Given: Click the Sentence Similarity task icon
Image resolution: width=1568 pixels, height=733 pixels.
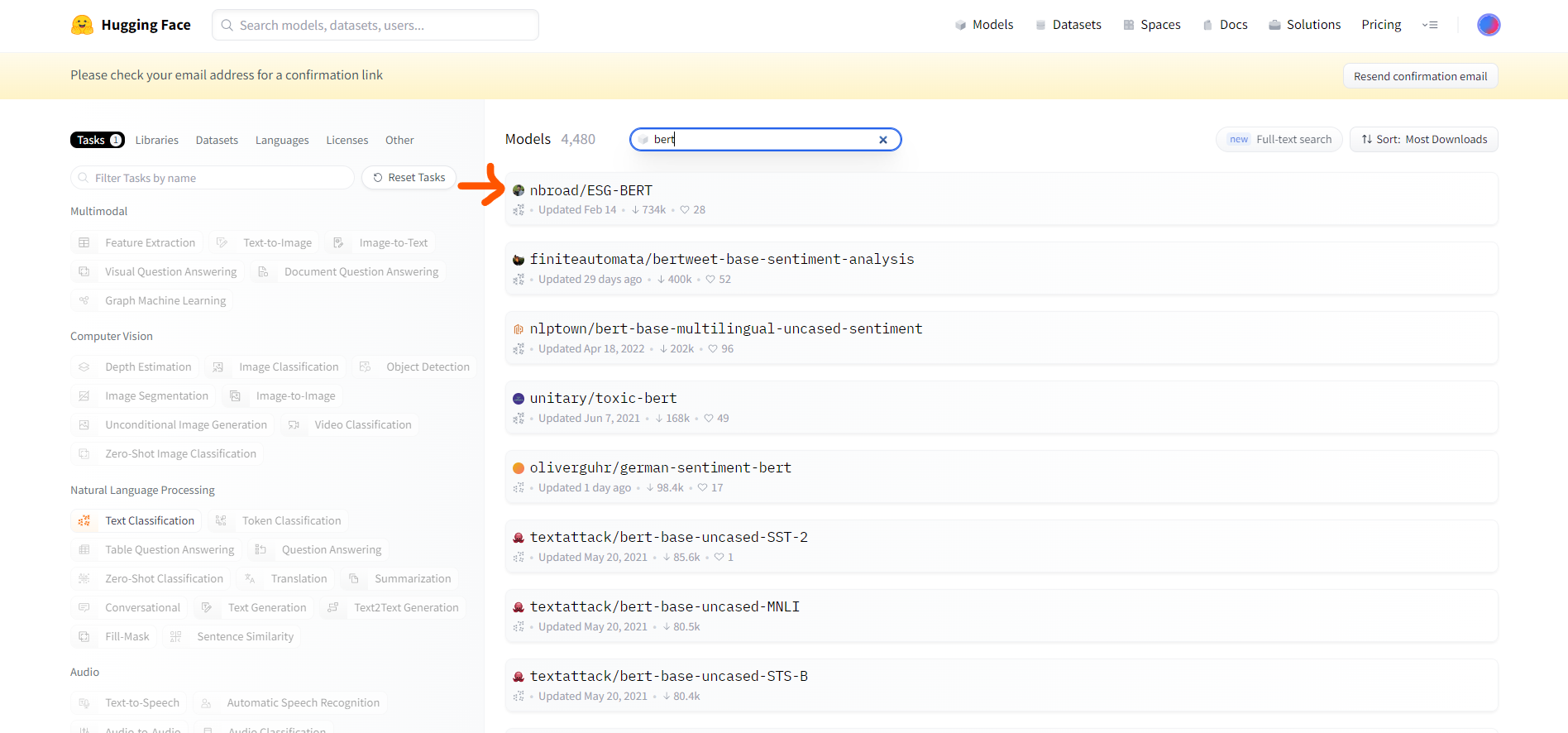Looking at the screenshot, I should 176,636.
